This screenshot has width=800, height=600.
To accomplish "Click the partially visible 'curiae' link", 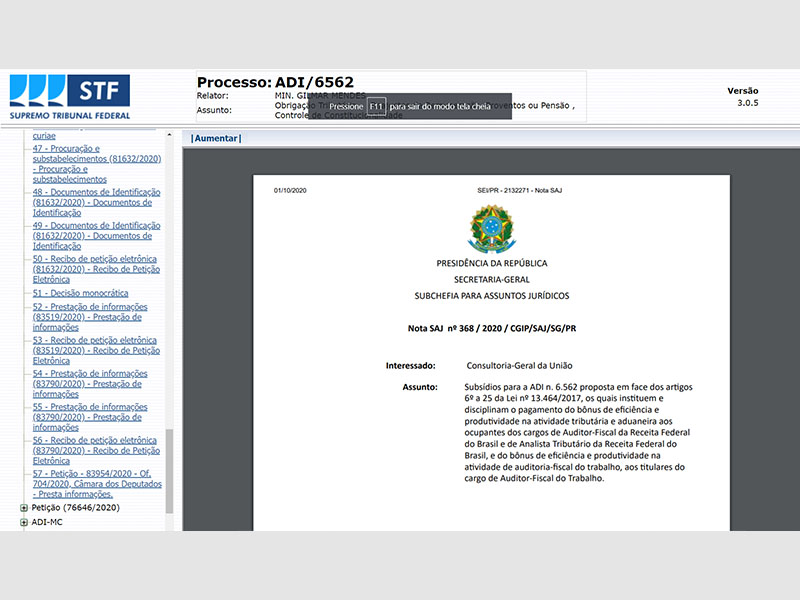I will pyautogui.click(x=44, y=136).
